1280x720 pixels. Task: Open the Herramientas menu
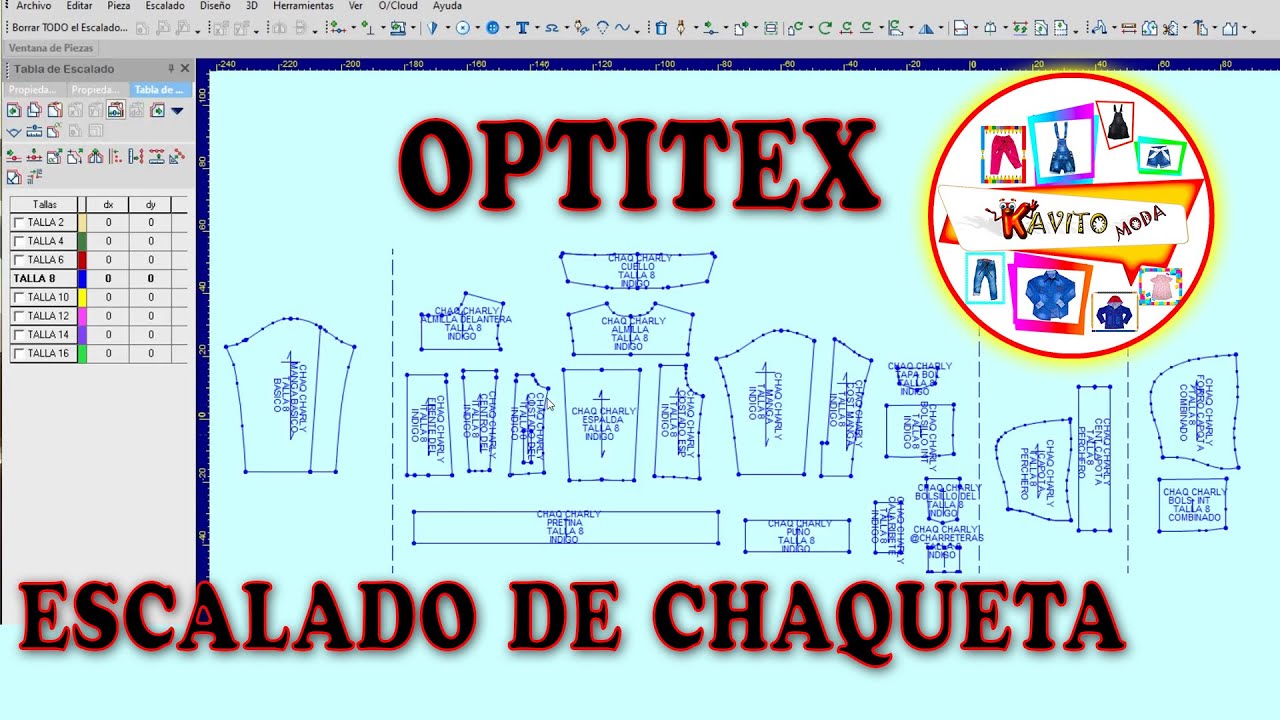(x=304, y=6)
